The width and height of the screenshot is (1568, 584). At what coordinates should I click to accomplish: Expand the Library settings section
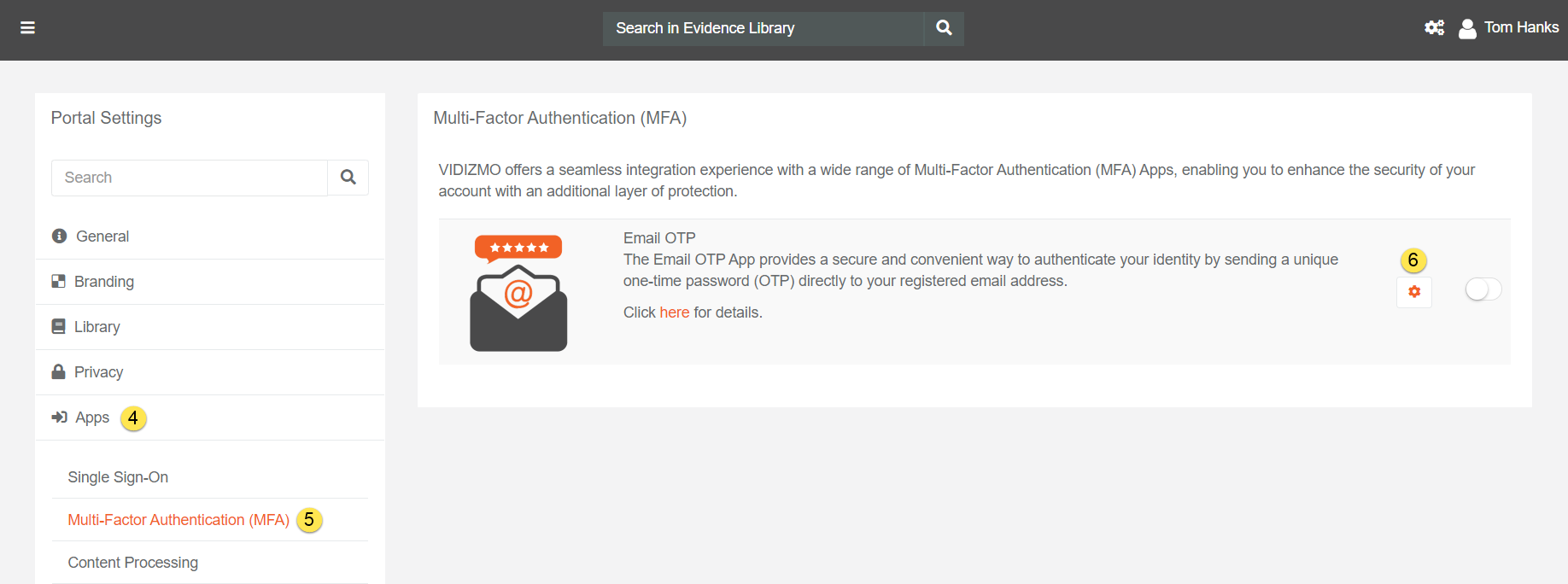[97, 327]
